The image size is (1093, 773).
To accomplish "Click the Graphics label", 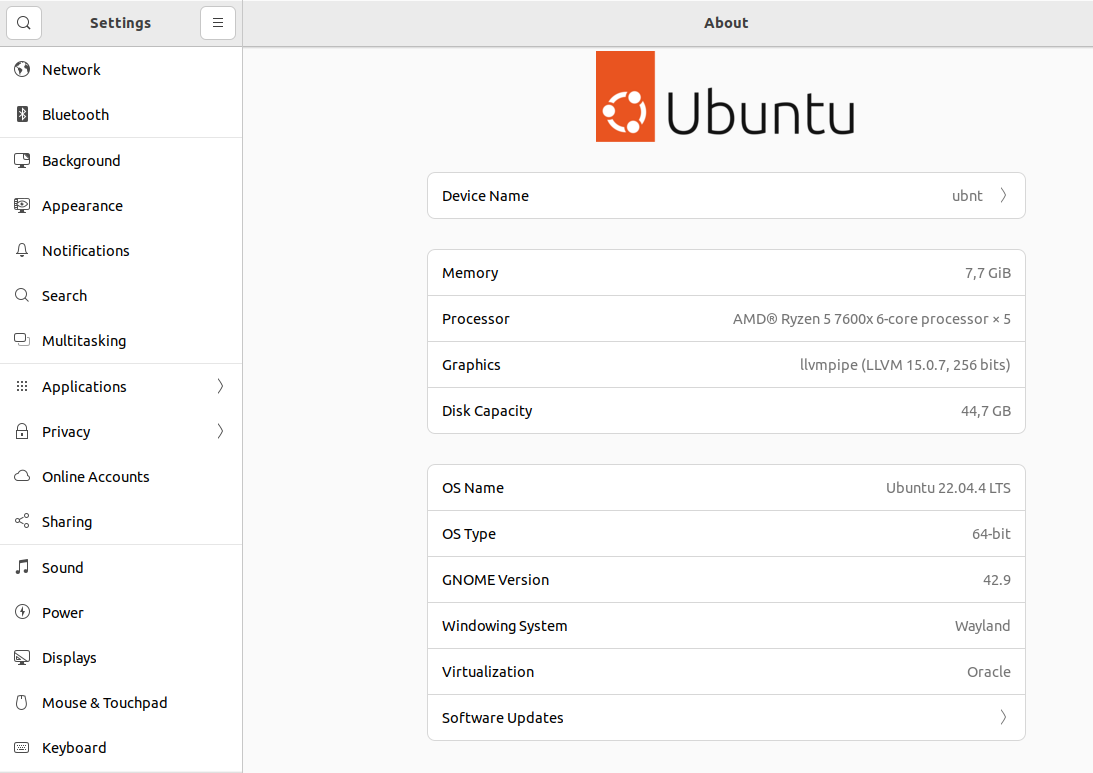I will [471, 365].
